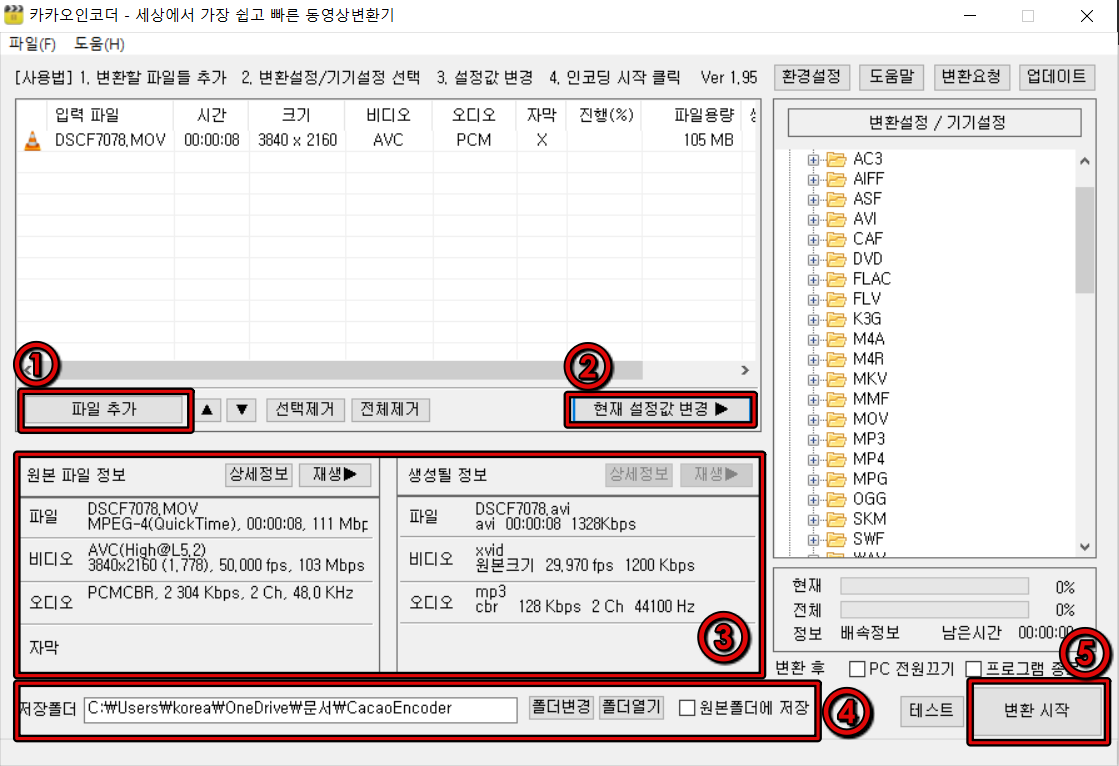Screen dimensions: 1119x766
Task: Click the 변환요청 button
Action: click(971, 76)
